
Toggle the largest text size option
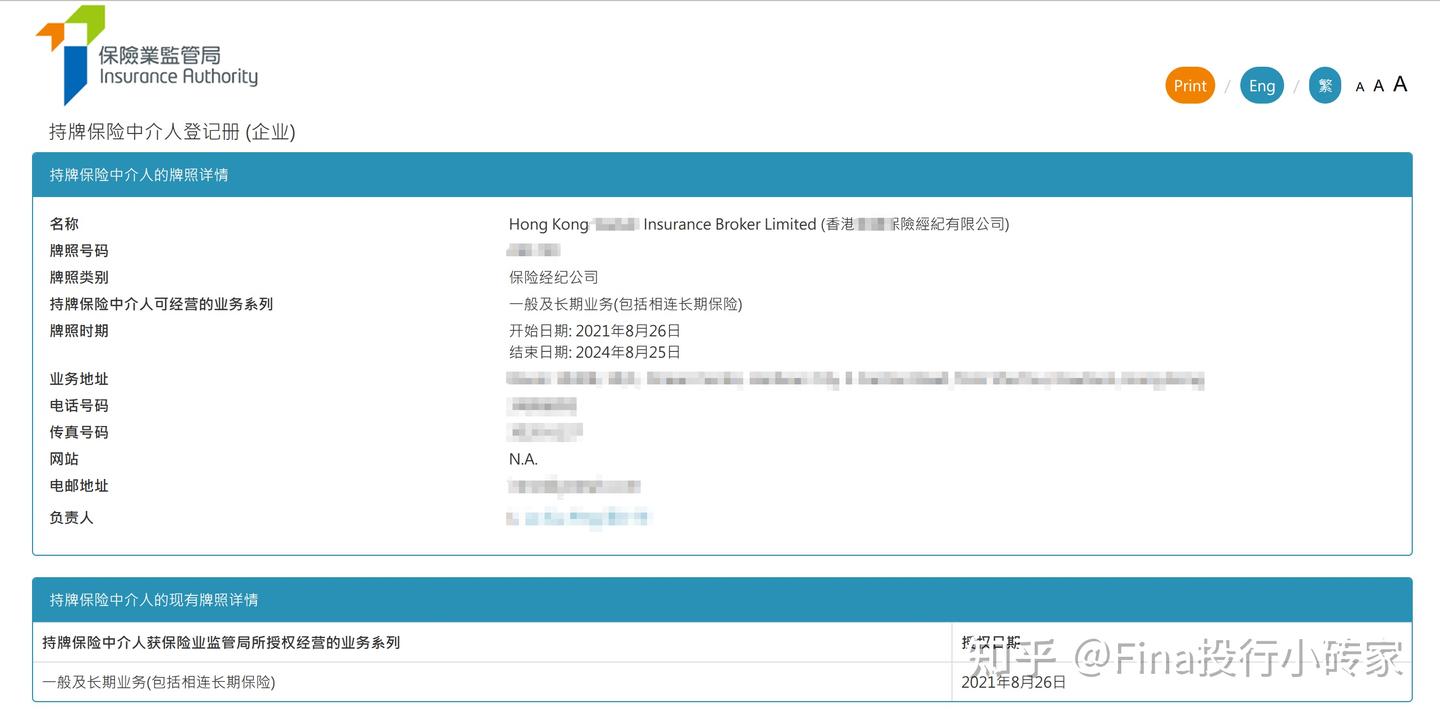point(1399,84)
